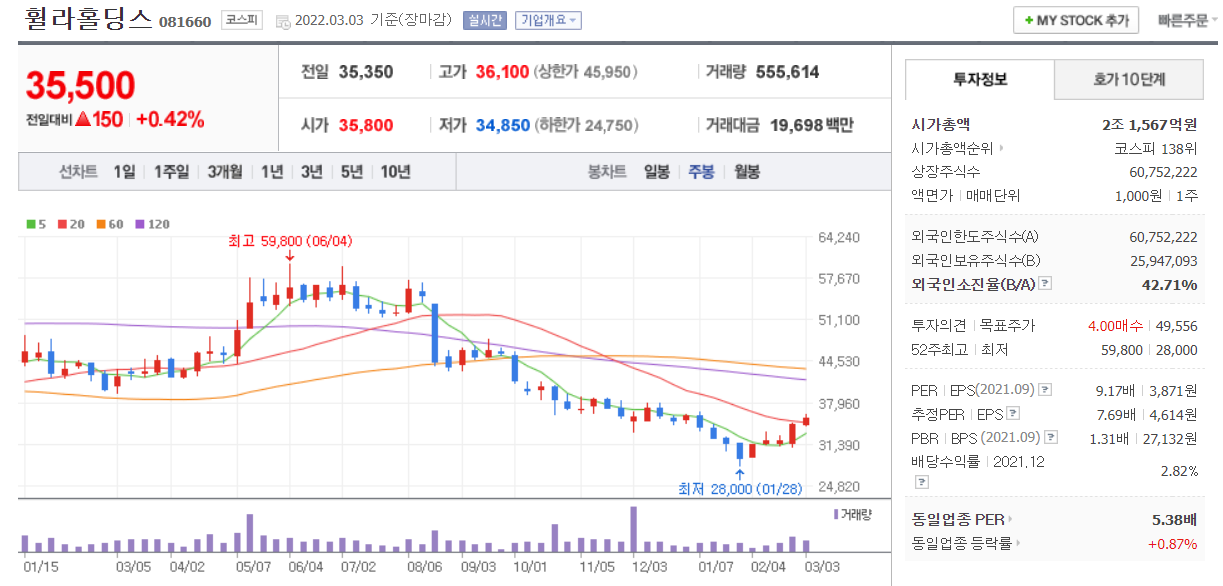Click the stock code 081660
1223x586 pixels.
[x=185, y=22]
